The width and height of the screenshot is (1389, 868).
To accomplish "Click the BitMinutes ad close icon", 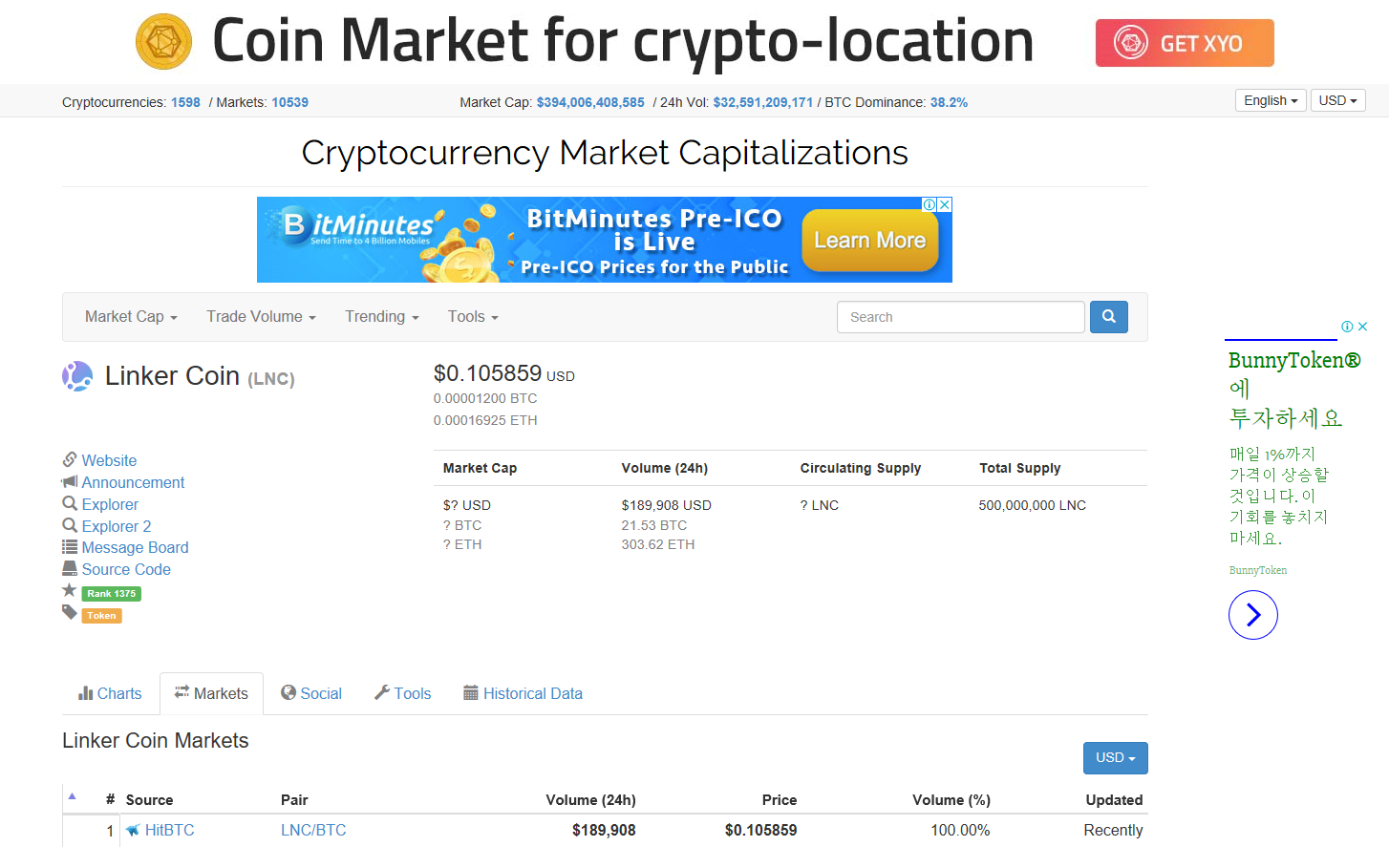I will tap(945, 204).
